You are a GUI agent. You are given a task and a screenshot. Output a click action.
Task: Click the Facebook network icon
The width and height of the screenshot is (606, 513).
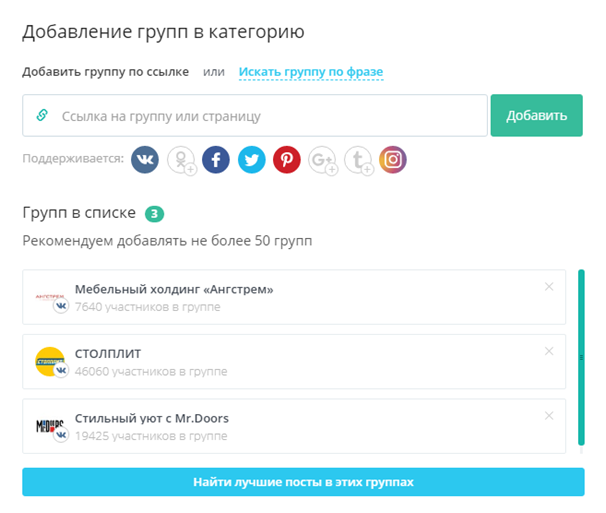[x=216, y=160]
